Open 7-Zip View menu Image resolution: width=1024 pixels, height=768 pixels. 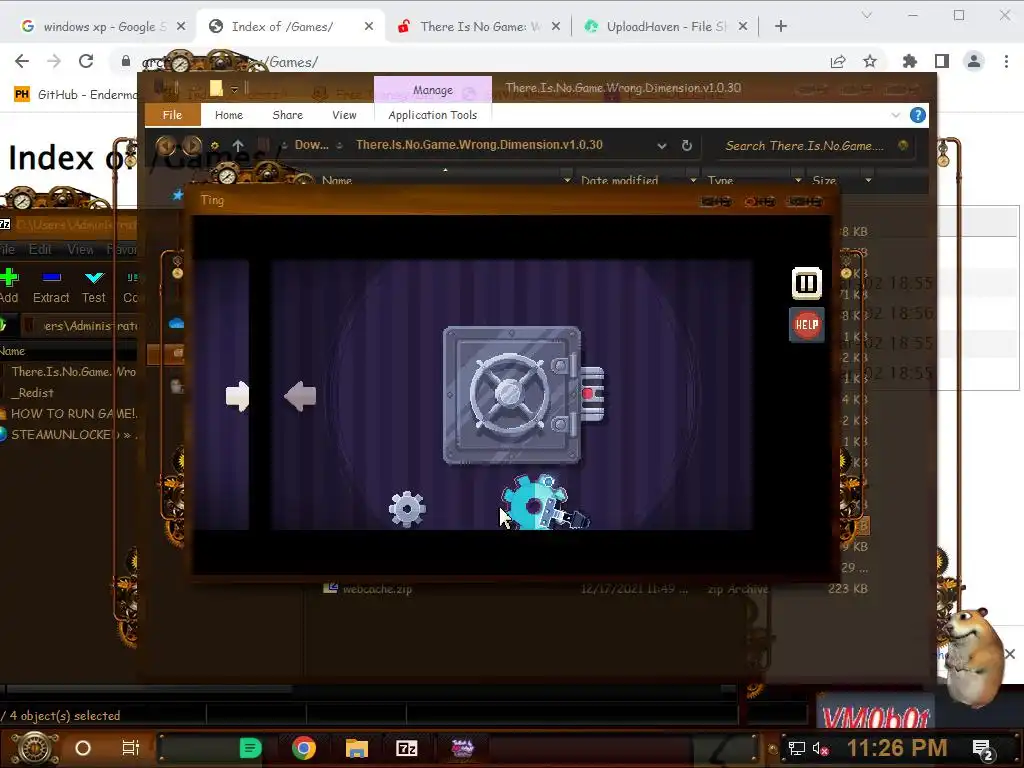[x=80, y=249]
